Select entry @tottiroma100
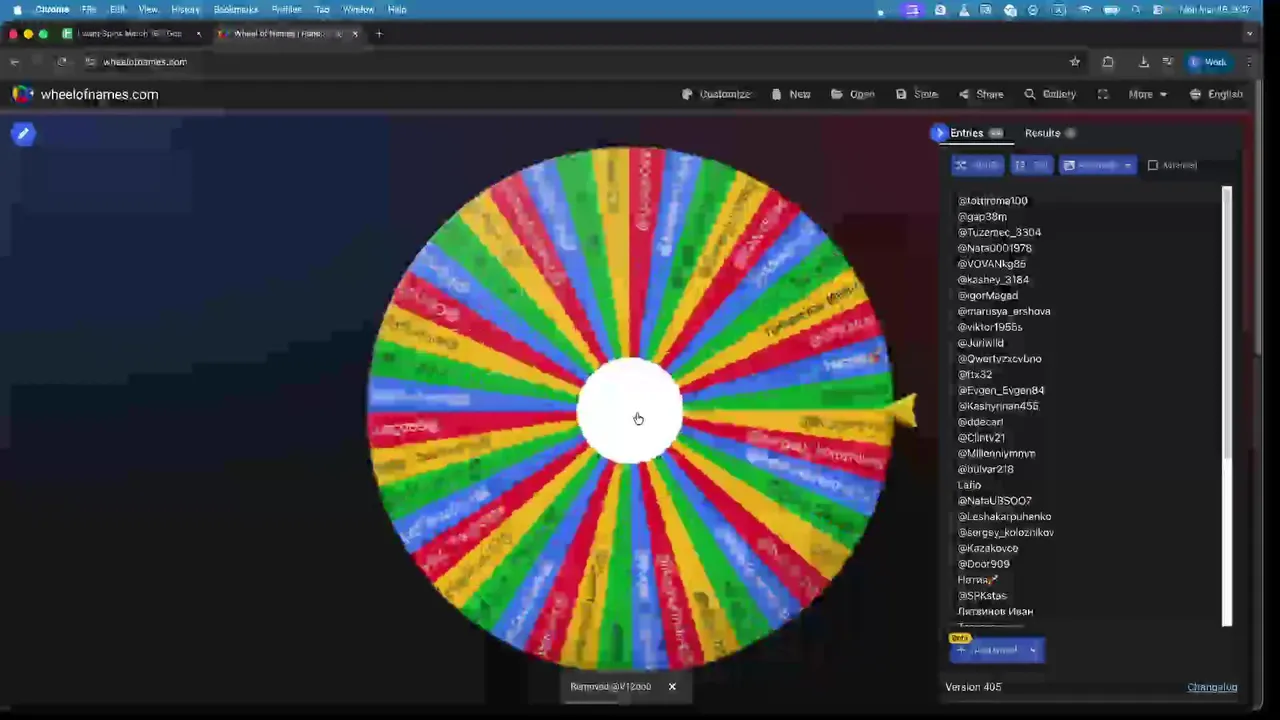Screen dimensions: 1280x720 click(x=992, y=201)
